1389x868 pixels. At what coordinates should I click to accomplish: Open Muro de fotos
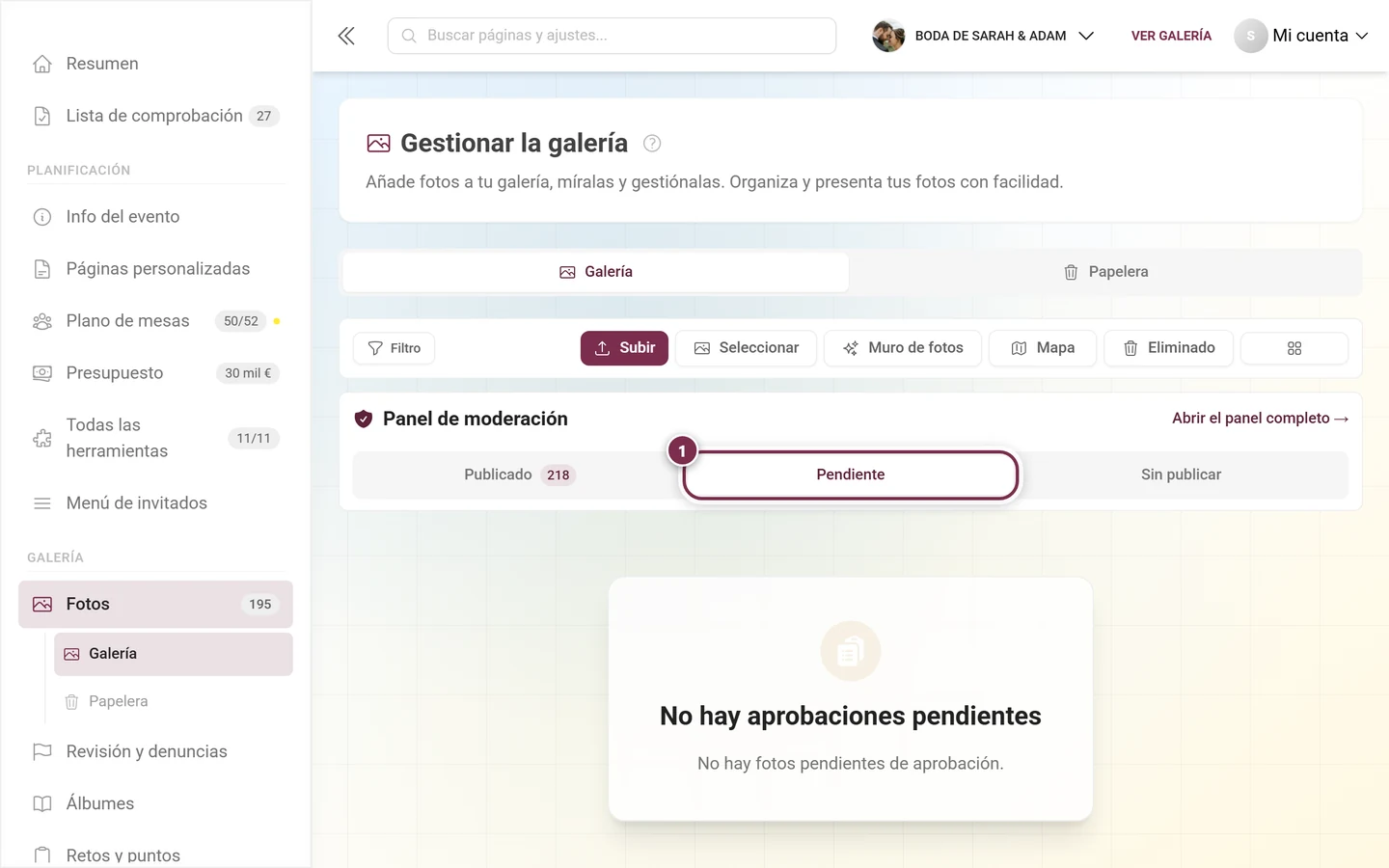point(903,348)
